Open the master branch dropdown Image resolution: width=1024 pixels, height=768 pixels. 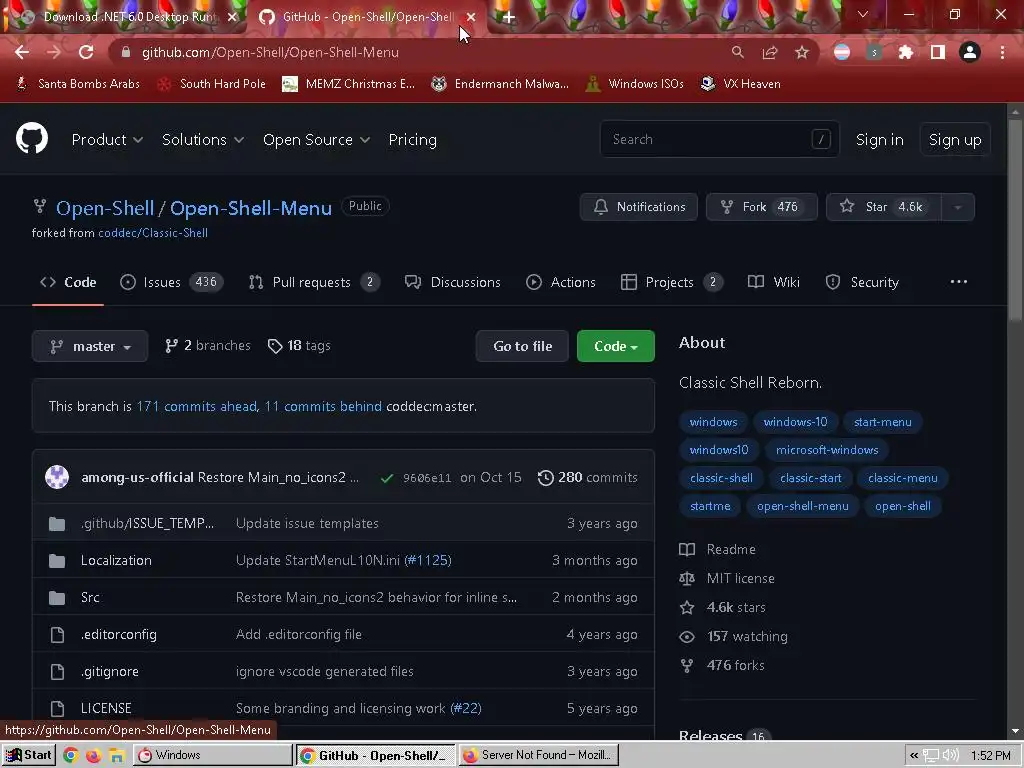[90, 346]
